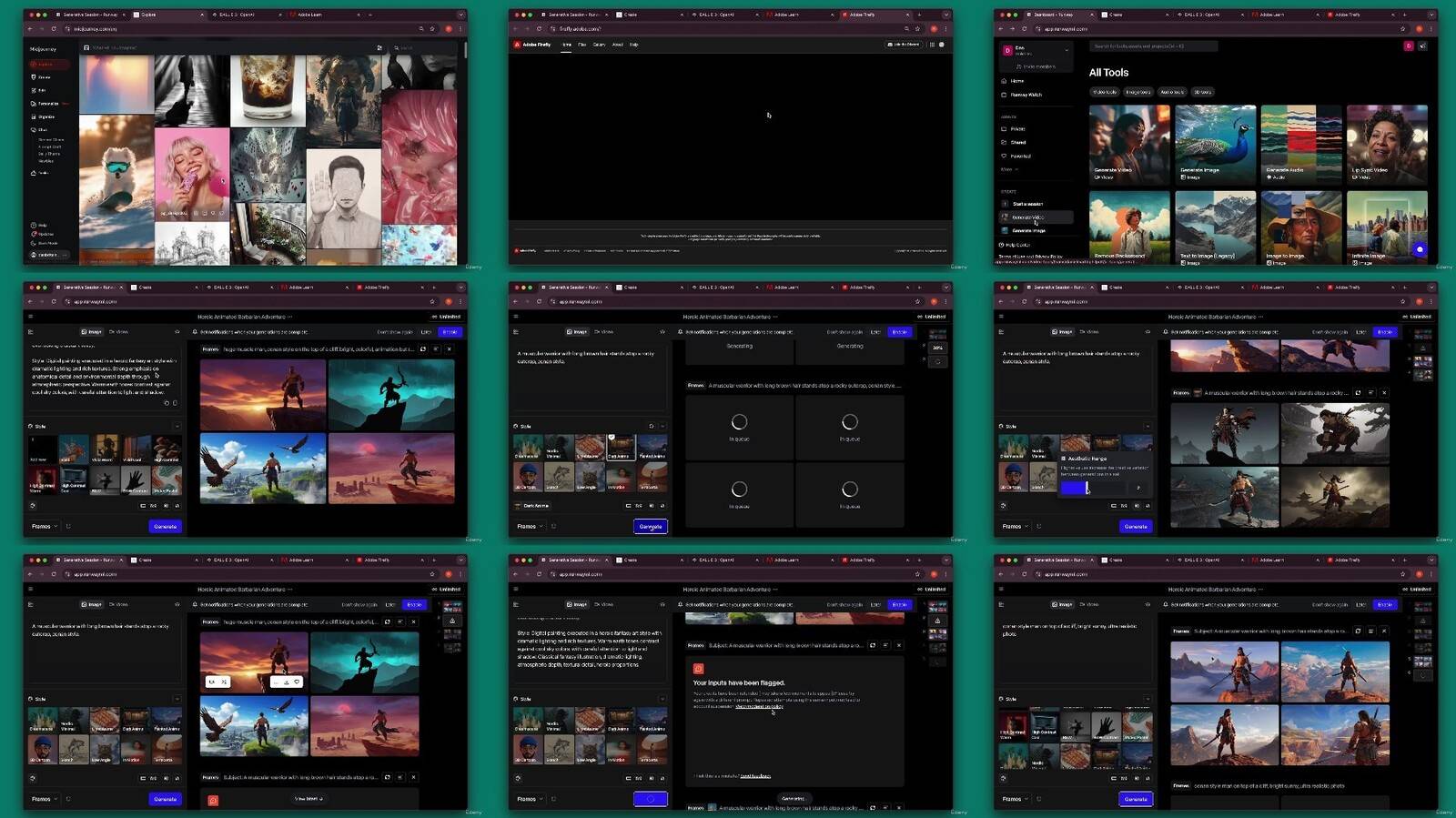1456x818 pixels.
Task: Click Generate in 'ultra realistic photo' Runway window
Action: [x=1136, y=799]
